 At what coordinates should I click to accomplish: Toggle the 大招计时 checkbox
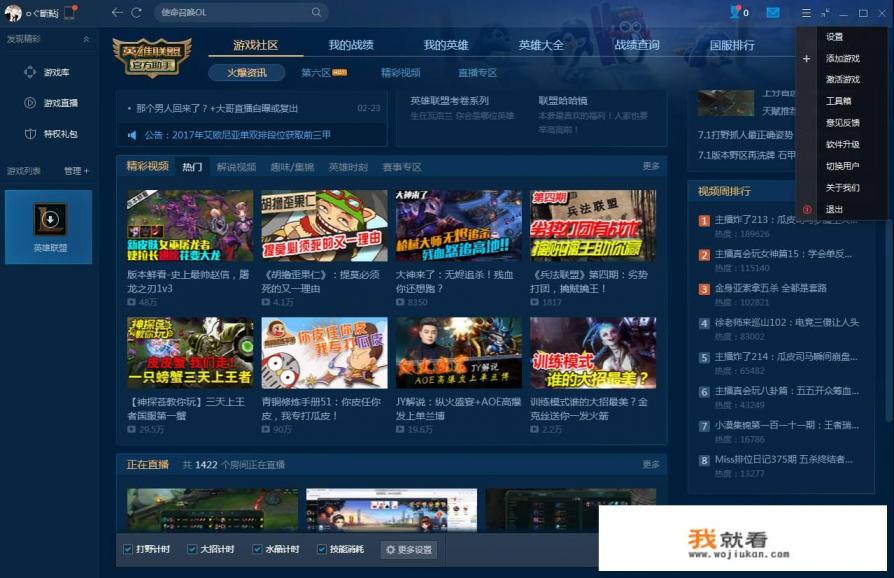point(192,549)
